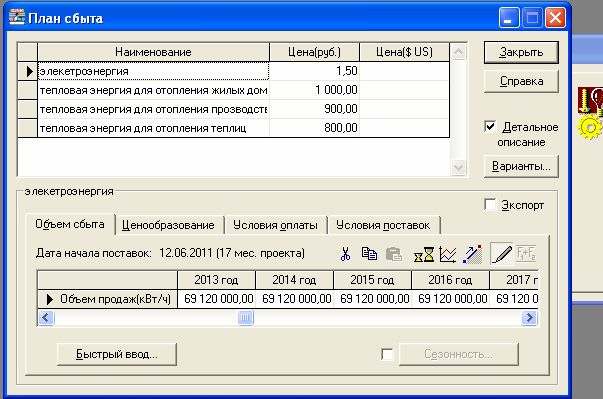Click the price cell 900,00
Image resolution: width=603 pixels, height=399 pixels.
coord(314,109)
